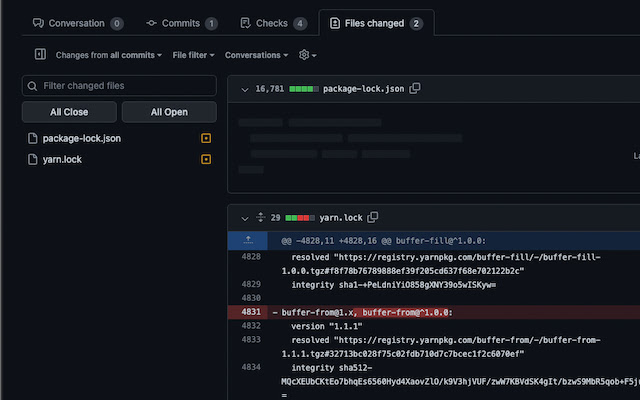
Task: Copy the yarn.lock file path
Action: click(x=373, y=217)
